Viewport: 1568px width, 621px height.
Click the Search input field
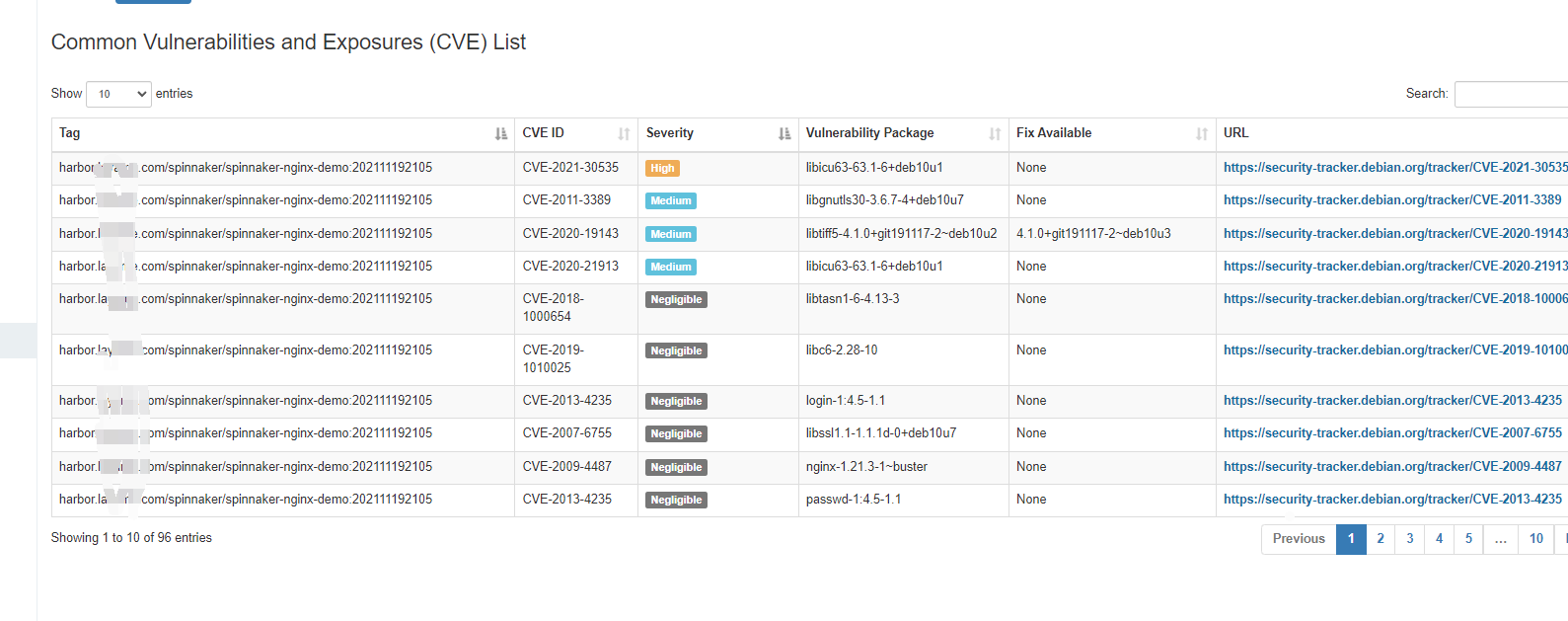(x=1511, y=94)
